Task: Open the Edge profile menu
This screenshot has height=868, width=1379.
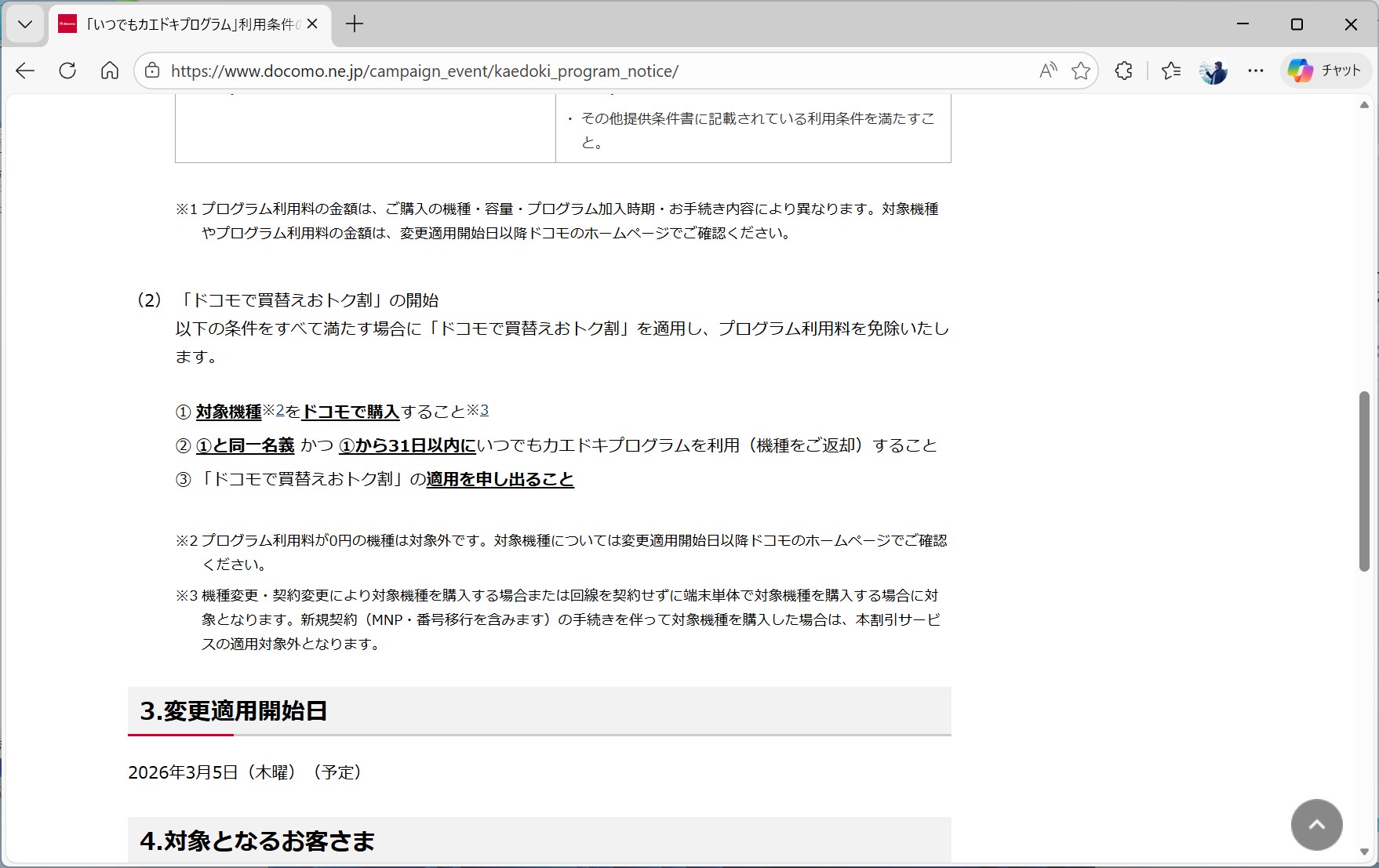Action: (1213, 71)
